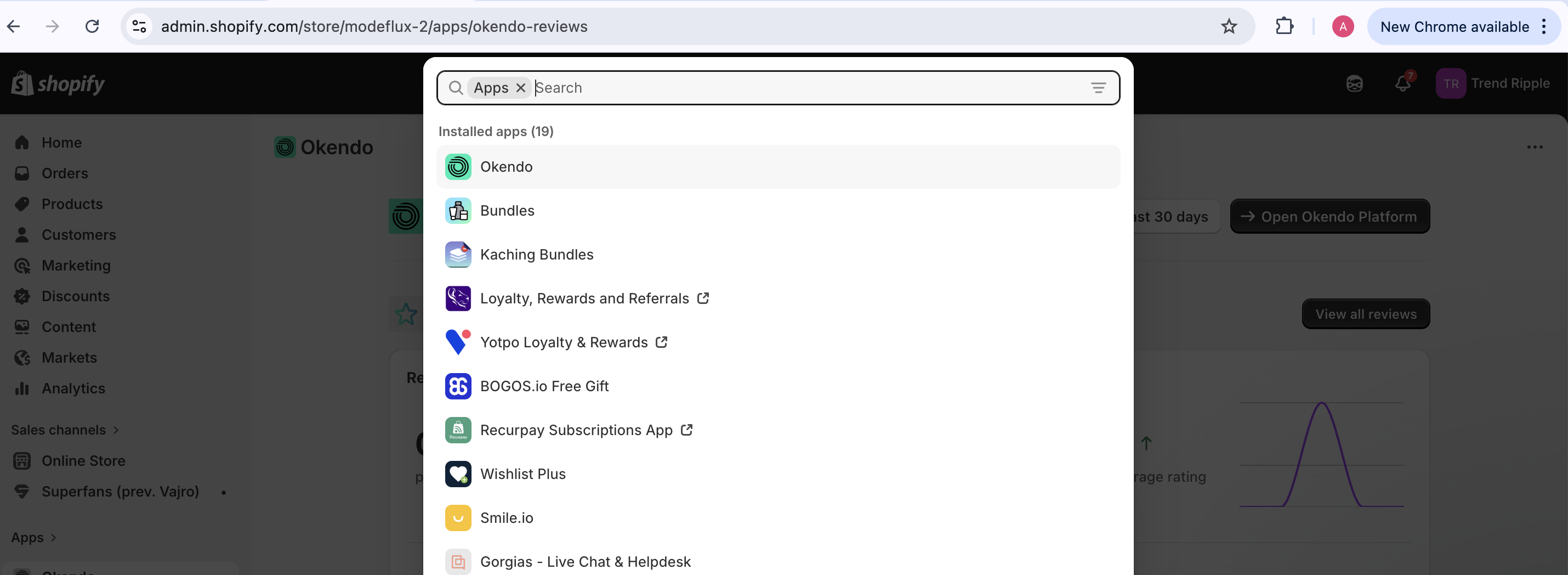The width and height of the screenshot is (1568, 575).
Task: Open Loyalty, Rewards and Referrals app
Action: point(778,298)
